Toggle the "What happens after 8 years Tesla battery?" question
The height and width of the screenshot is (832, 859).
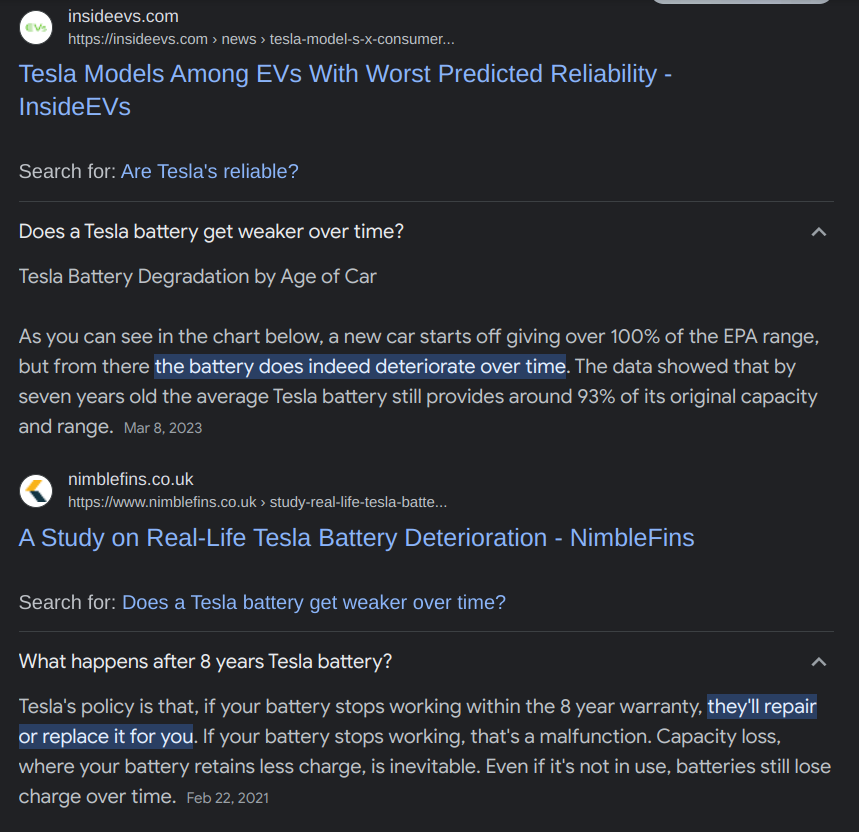pyautogui.click(x=205, y=662)
